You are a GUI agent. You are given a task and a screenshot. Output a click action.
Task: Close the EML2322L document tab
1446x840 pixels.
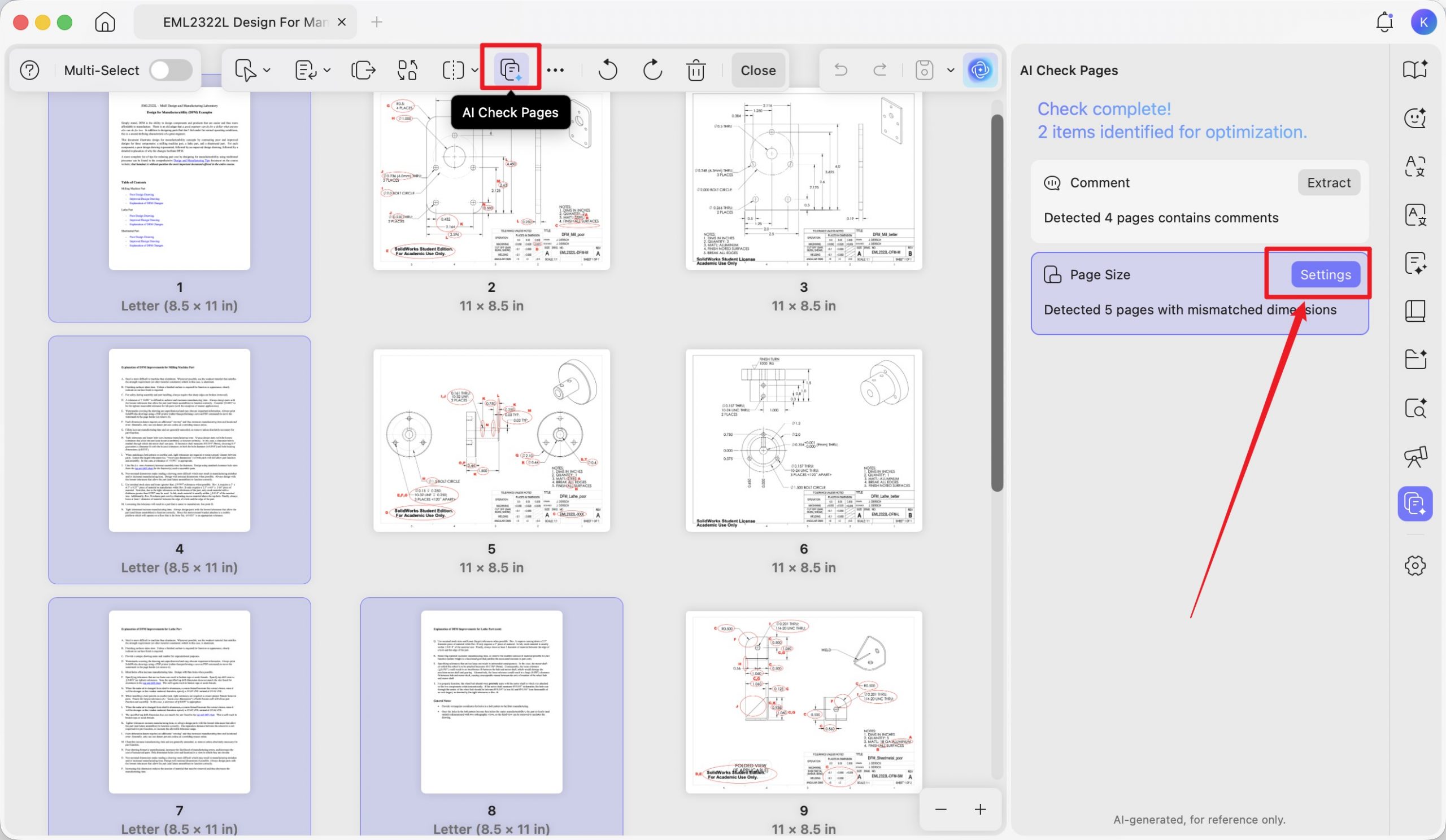pos(341,22)
